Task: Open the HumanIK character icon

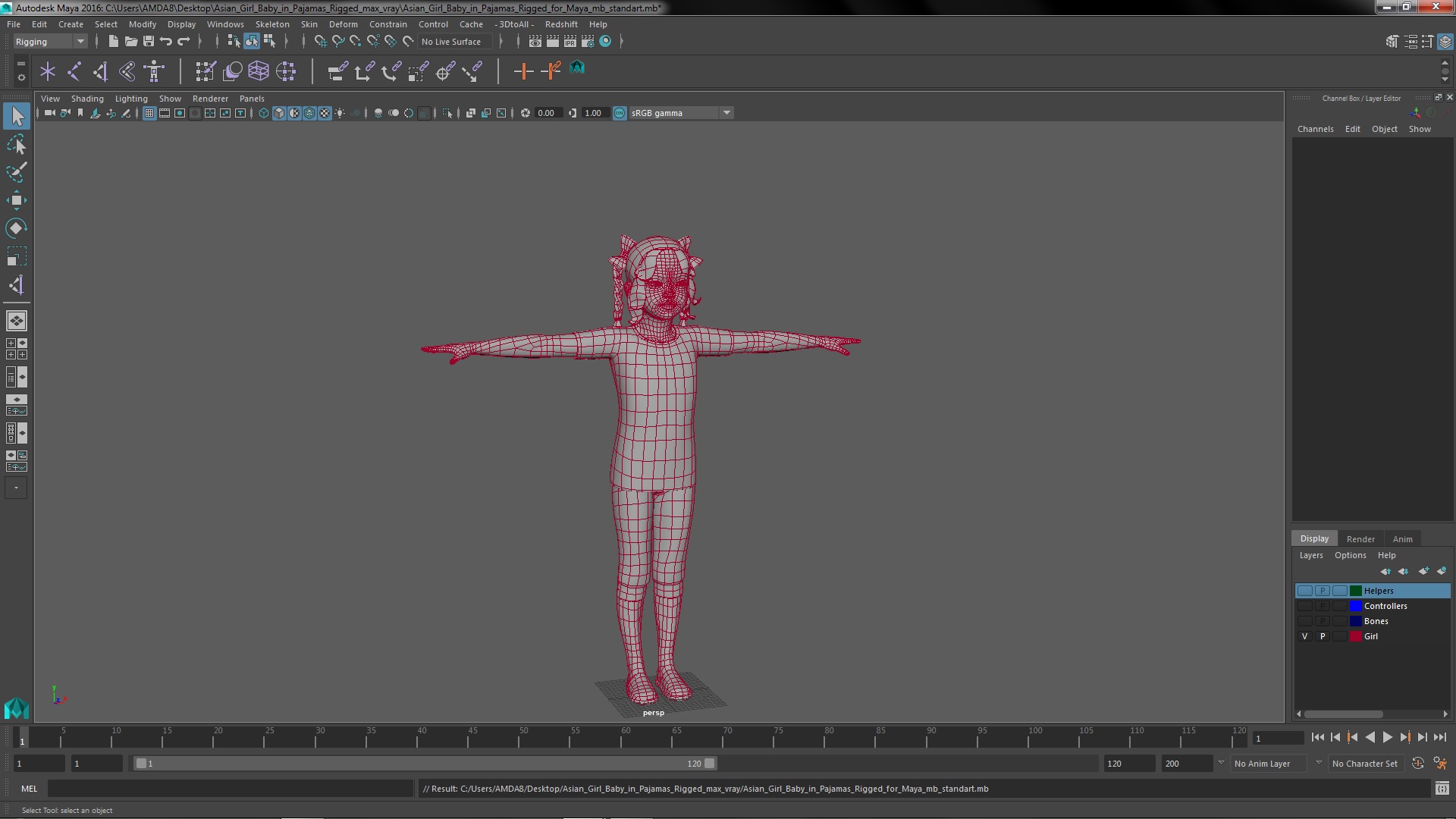Action: (x=155, y=71)
